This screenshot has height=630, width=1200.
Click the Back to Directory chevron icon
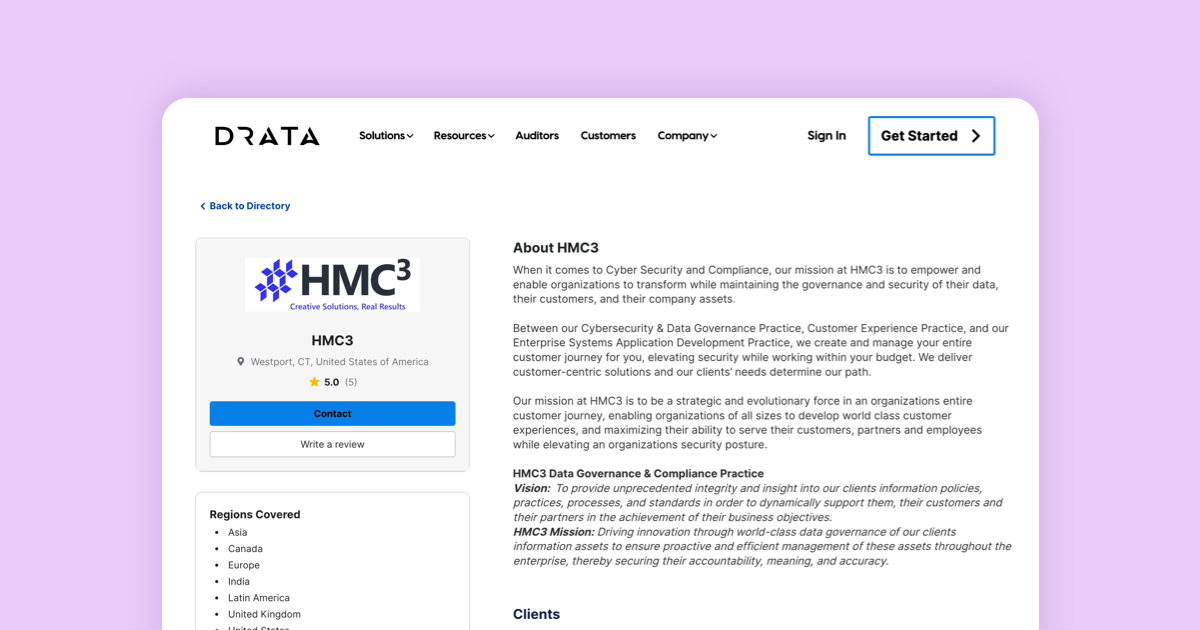tap(202, 206)
